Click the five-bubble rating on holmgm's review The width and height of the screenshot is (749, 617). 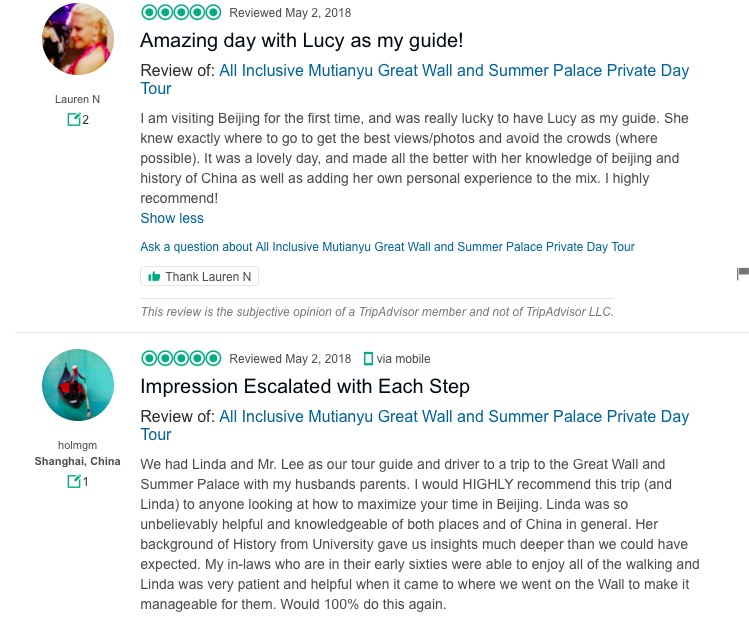181,358
